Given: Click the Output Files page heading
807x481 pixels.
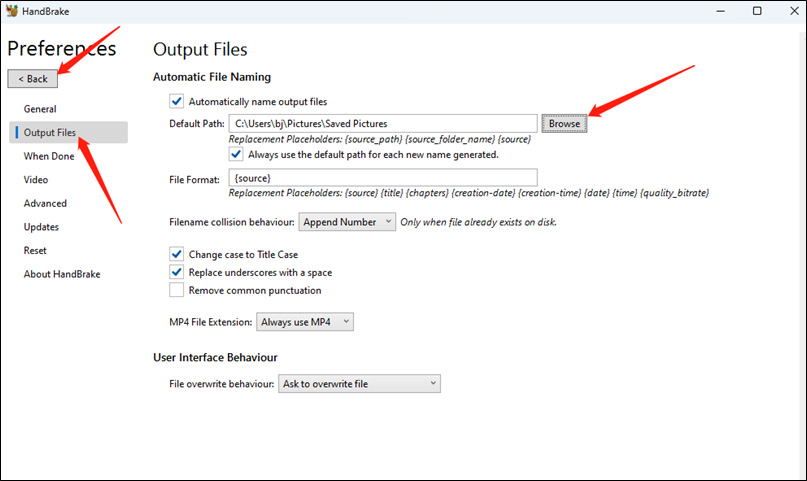Looking at the screenshot, I should (x=200, y=49).
